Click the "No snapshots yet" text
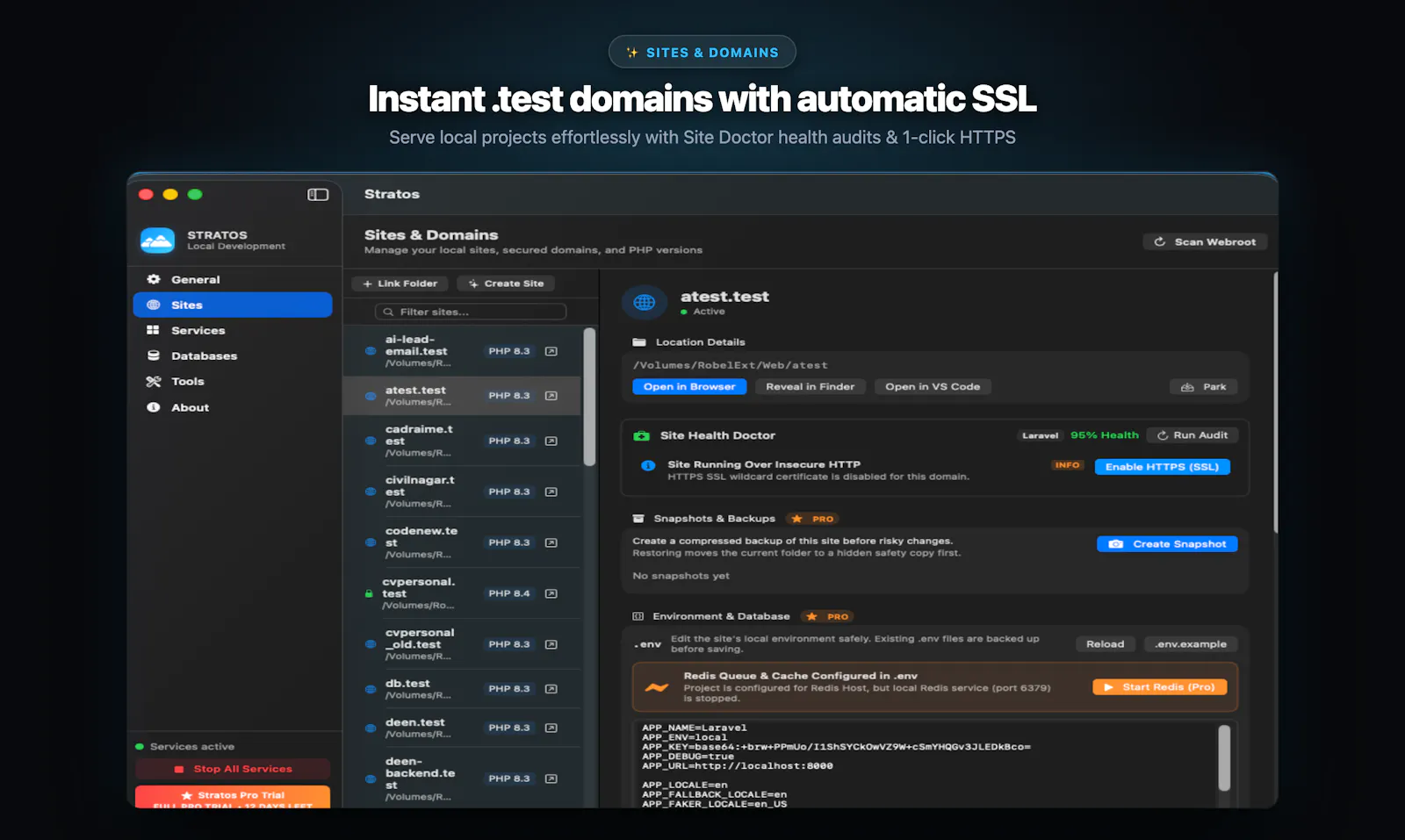The height and width of the screenshot is (840, 1405). 681,576
